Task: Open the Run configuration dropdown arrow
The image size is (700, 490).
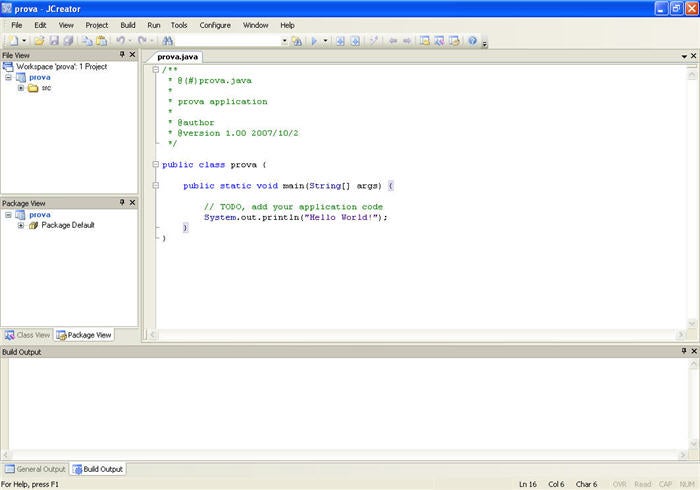Action: pos(325,41)
